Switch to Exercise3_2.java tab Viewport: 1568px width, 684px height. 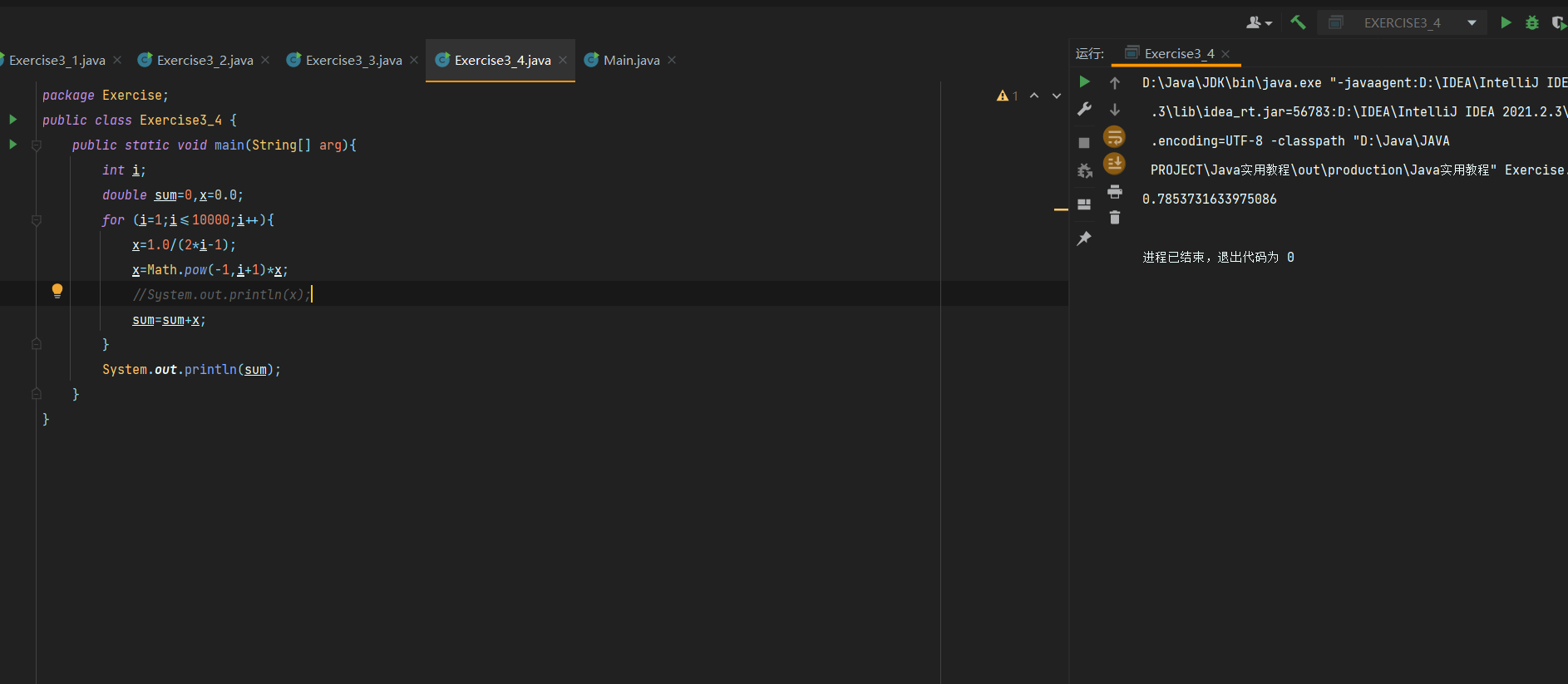[205, 60]
